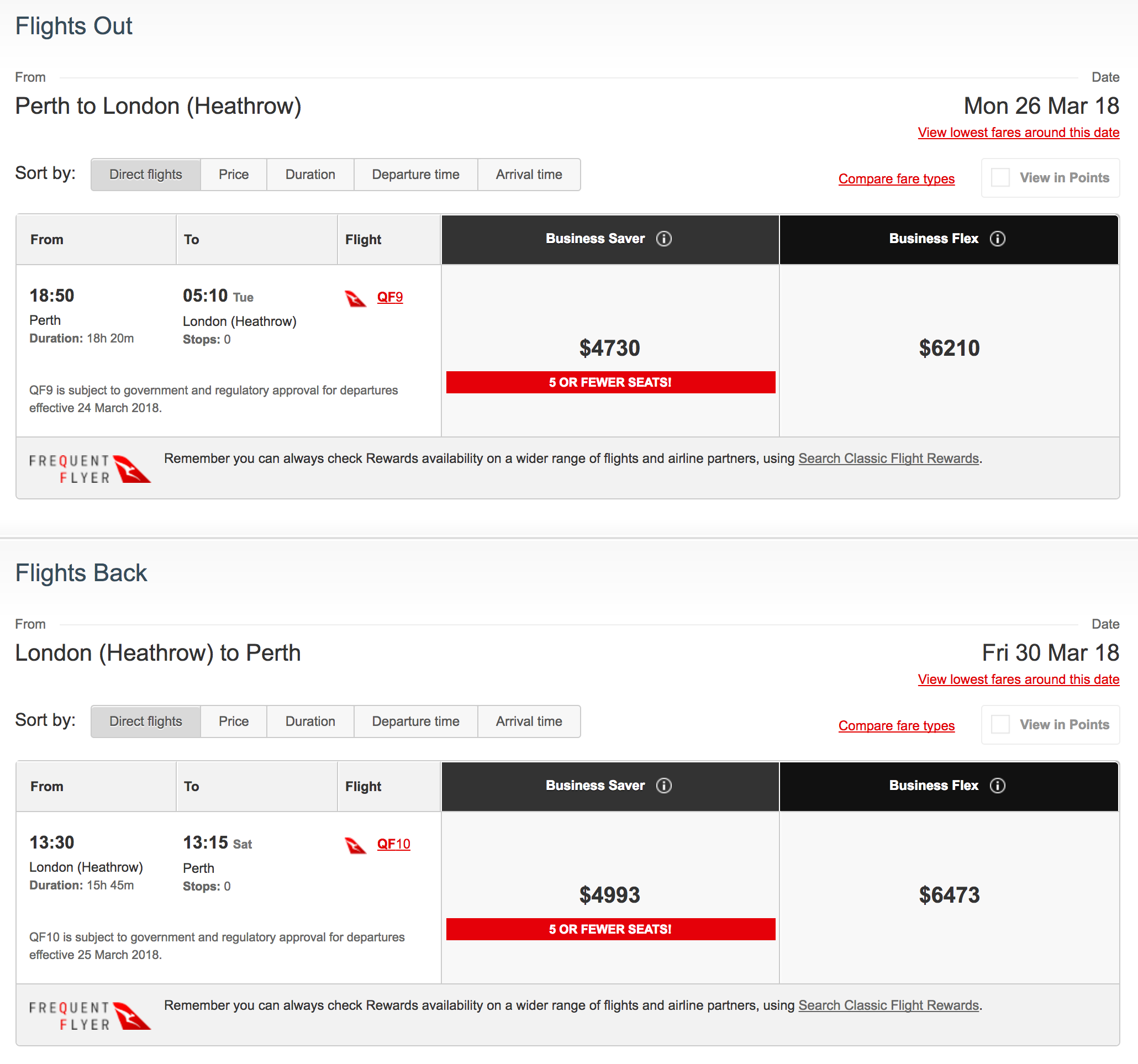
Task: Sort return flights by Duration
Action: [x=310, y=721]
